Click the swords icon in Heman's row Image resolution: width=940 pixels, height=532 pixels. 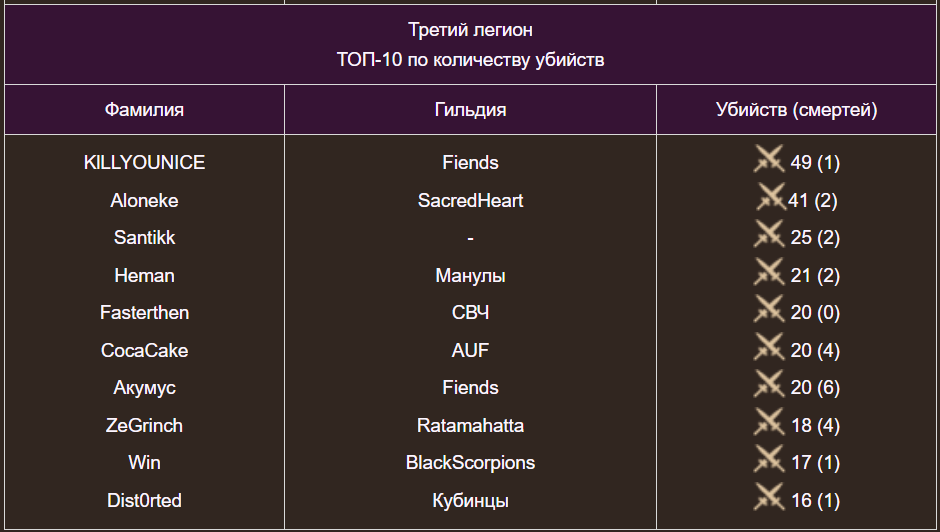click(769, 273)
